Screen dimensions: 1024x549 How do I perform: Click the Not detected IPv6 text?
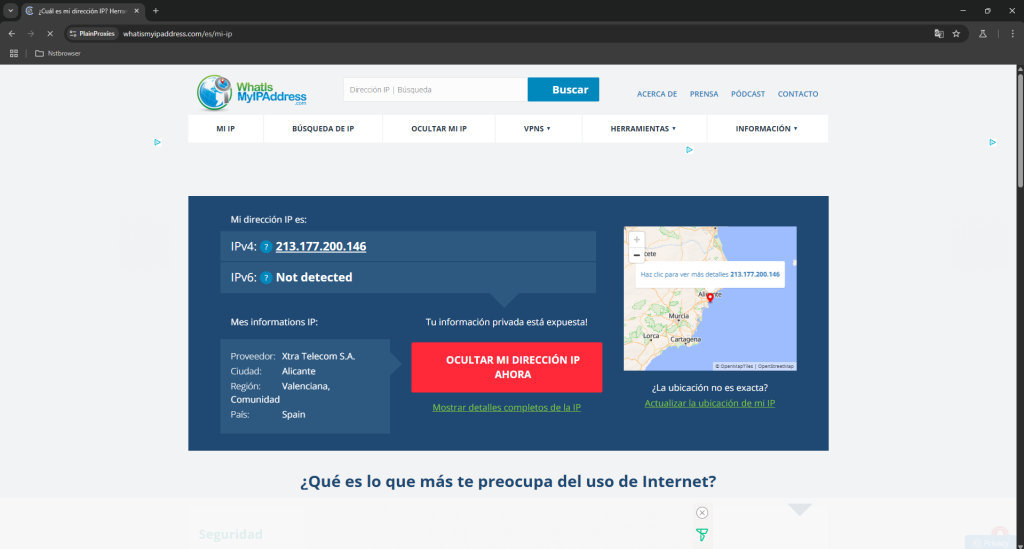coord(314,277)
